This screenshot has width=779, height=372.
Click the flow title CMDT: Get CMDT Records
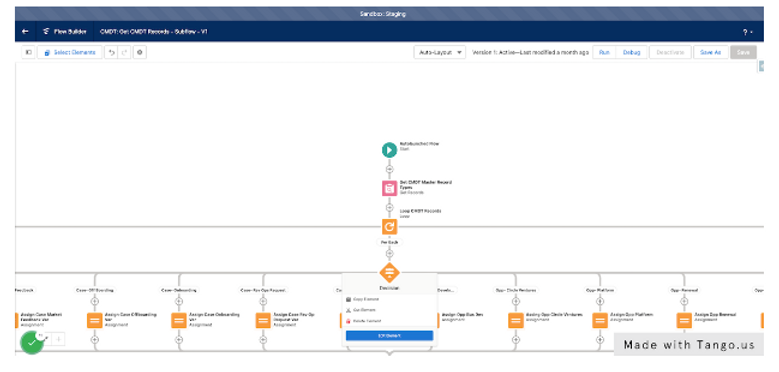coord(154,32)
